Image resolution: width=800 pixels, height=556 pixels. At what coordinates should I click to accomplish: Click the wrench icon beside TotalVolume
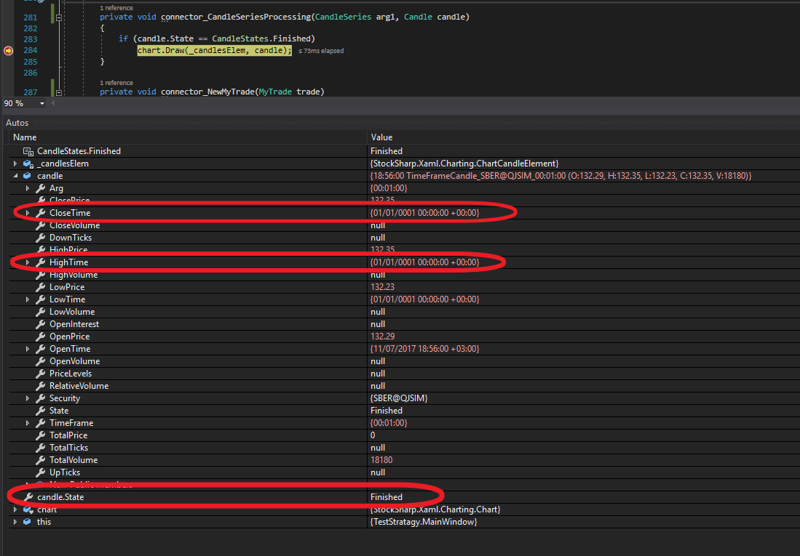tap(41, 460)
